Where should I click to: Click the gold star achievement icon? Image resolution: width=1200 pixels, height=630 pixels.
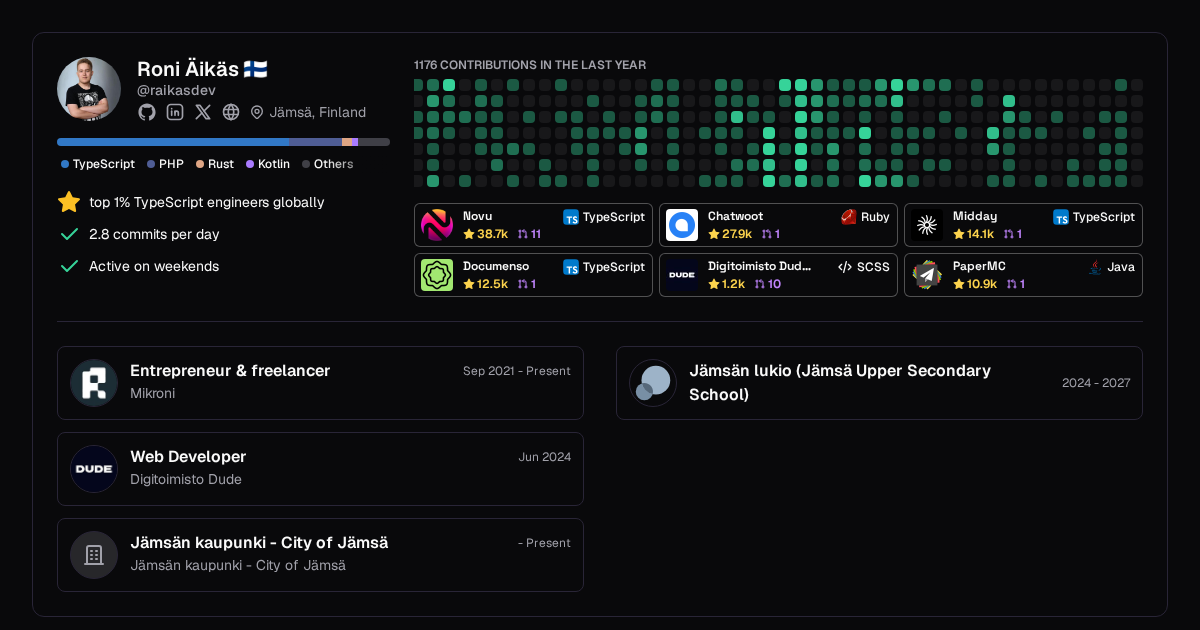[69, 202]
